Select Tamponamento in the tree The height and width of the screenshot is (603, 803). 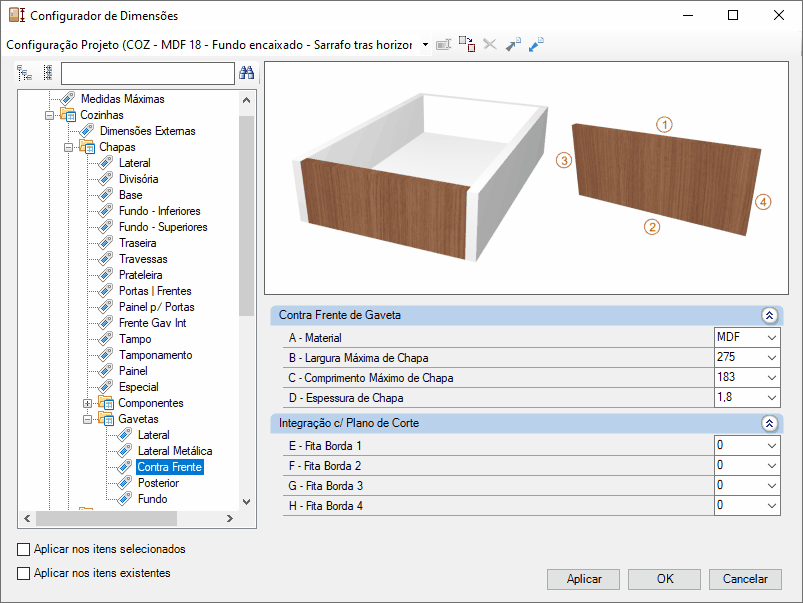coord(156,355)
